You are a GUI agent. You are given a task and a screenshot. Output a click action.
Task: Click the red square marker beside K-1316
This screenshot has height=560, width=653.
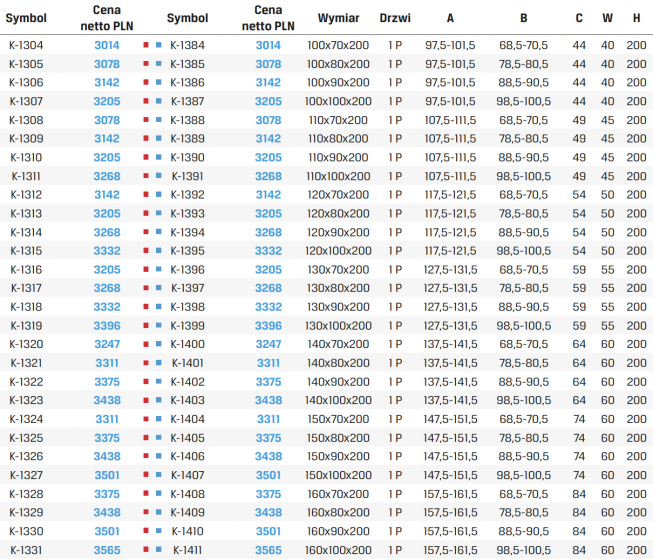[x=146, y=269]
